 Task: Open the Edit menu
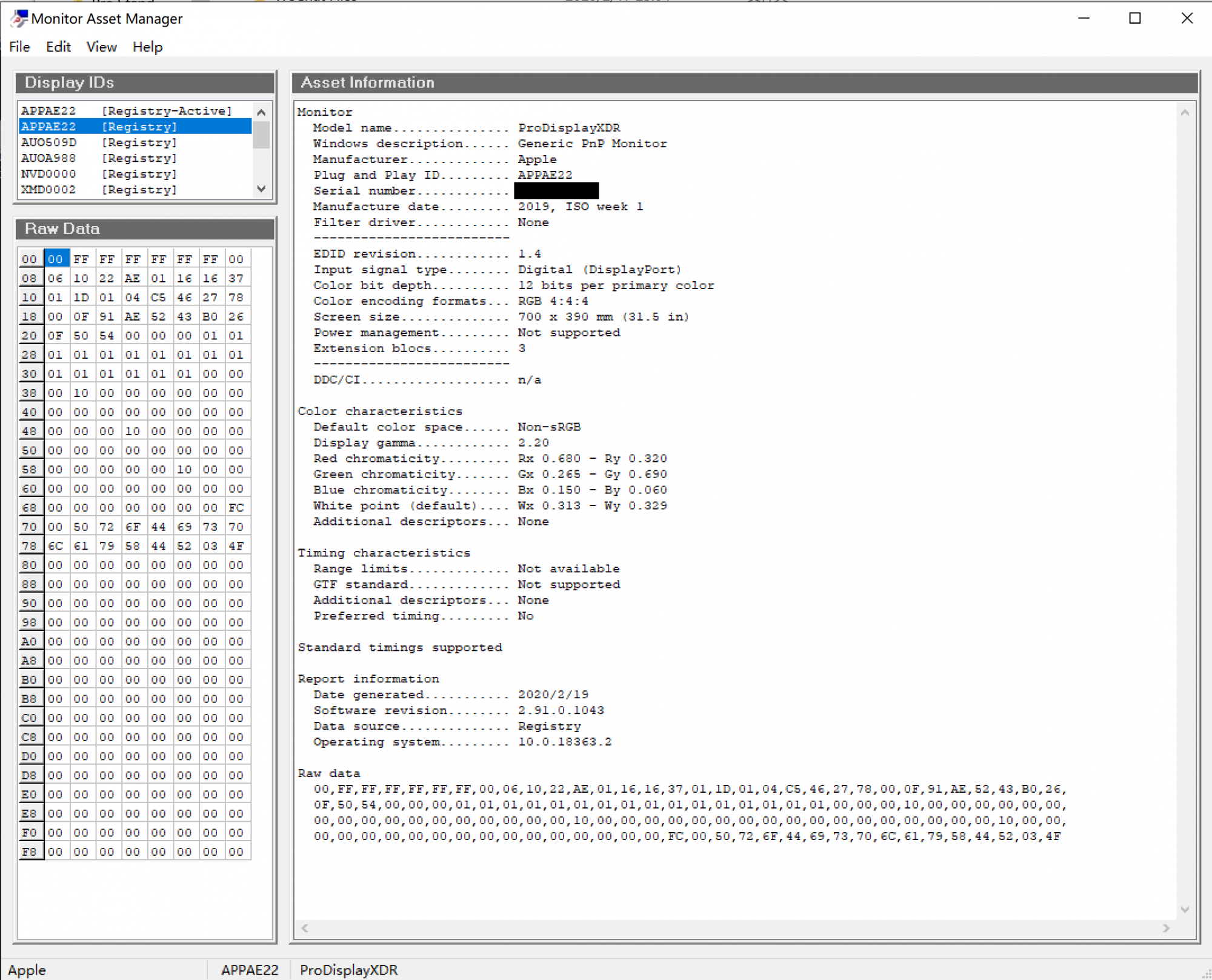click(58, 47)
